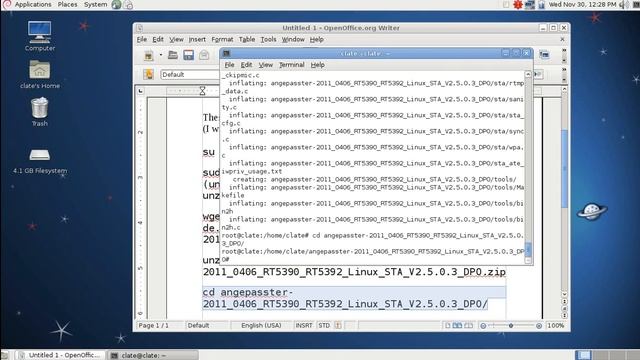Click the 100% zoom percentage field

(556, 325)
